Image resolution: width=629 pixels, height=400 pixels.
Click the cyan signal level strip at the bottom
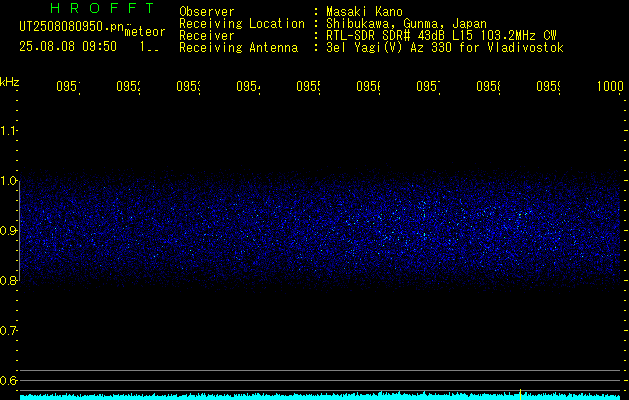321,396
